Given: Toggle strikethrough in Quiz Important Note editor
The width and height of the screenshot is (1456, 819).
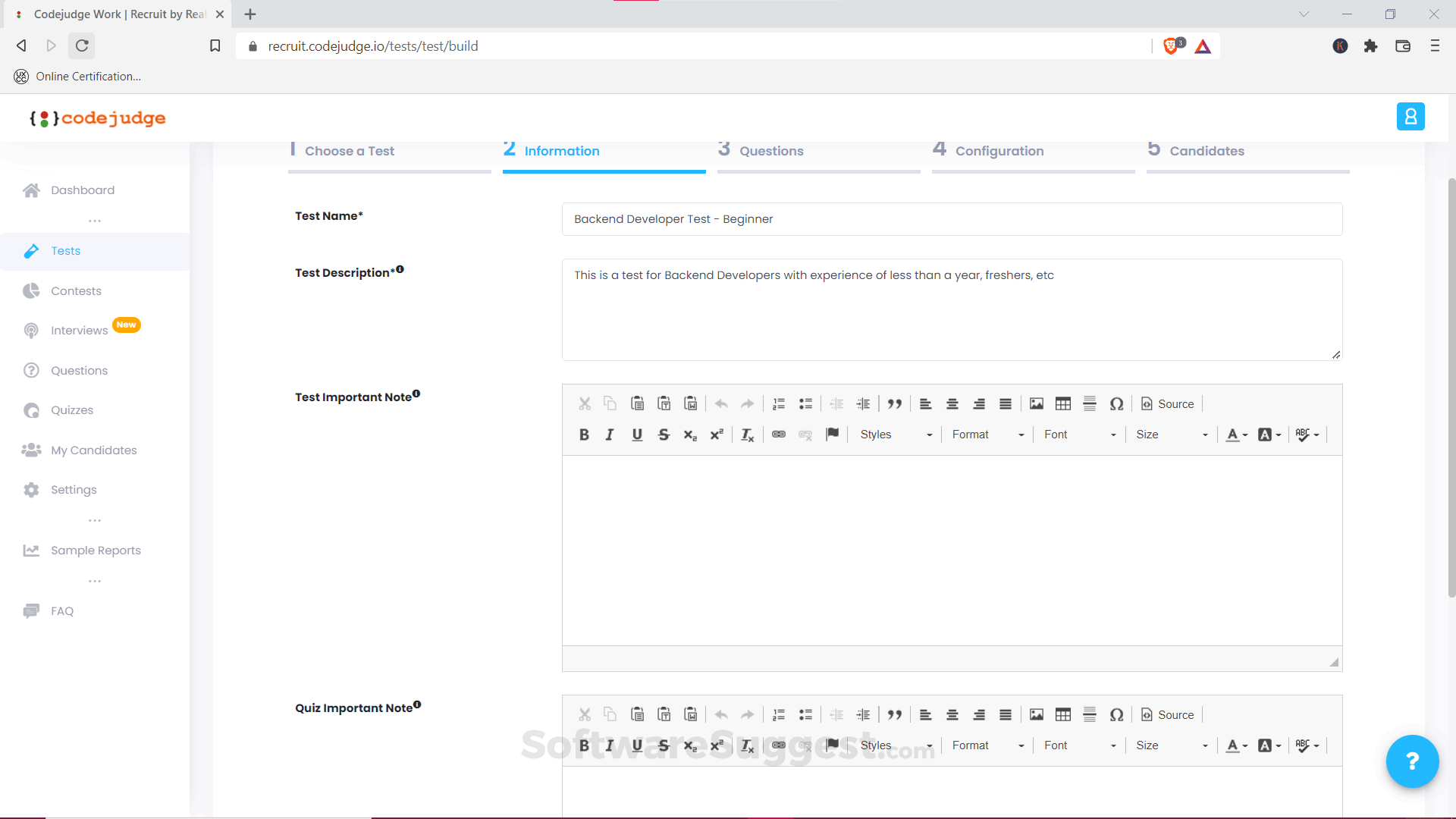Looking at the screenshot, I should click(664, 745).
